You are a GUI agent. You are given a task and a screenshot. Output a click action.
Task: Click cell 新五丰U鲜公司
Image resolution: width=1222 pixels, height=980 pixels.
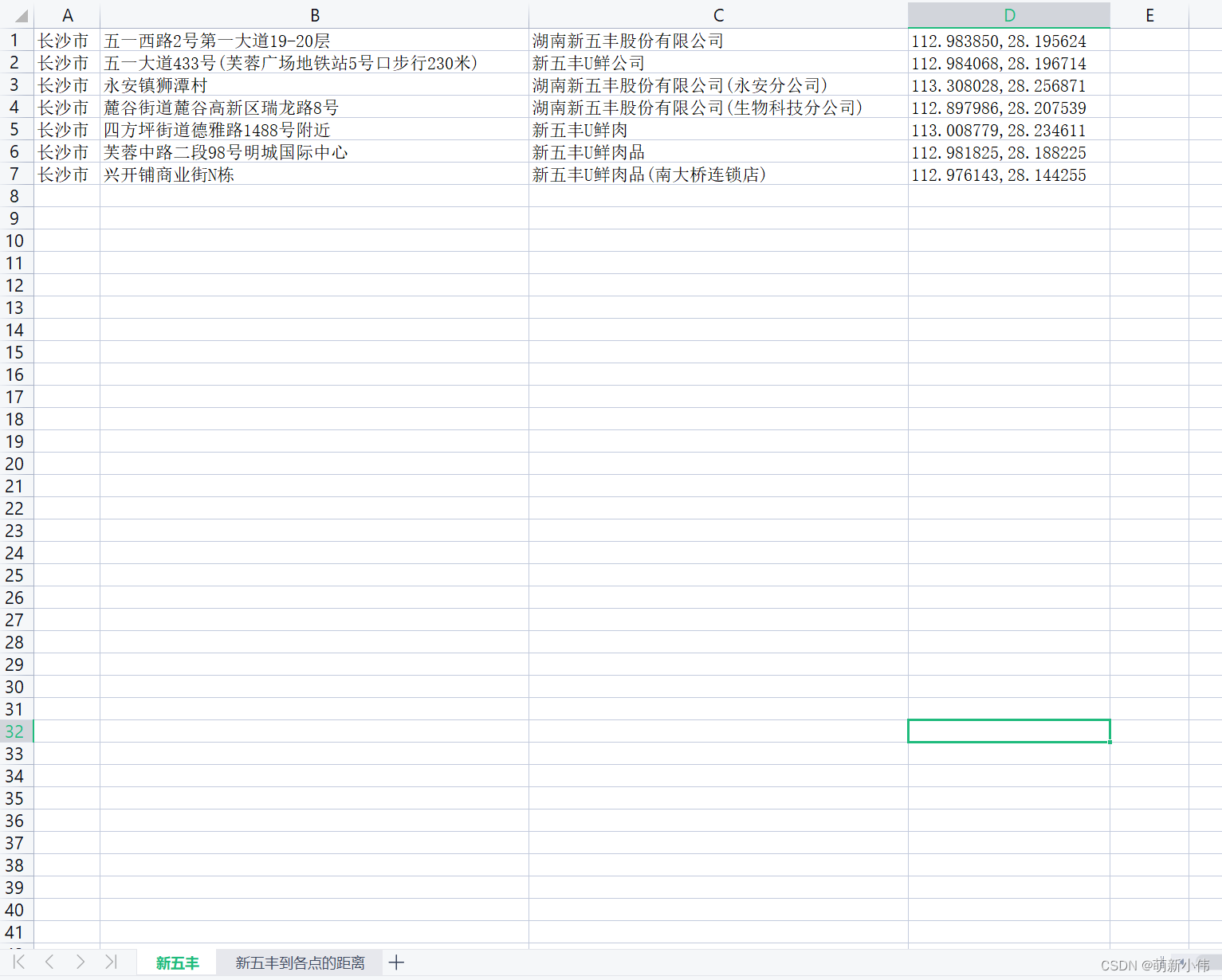(x=718, y=62)
